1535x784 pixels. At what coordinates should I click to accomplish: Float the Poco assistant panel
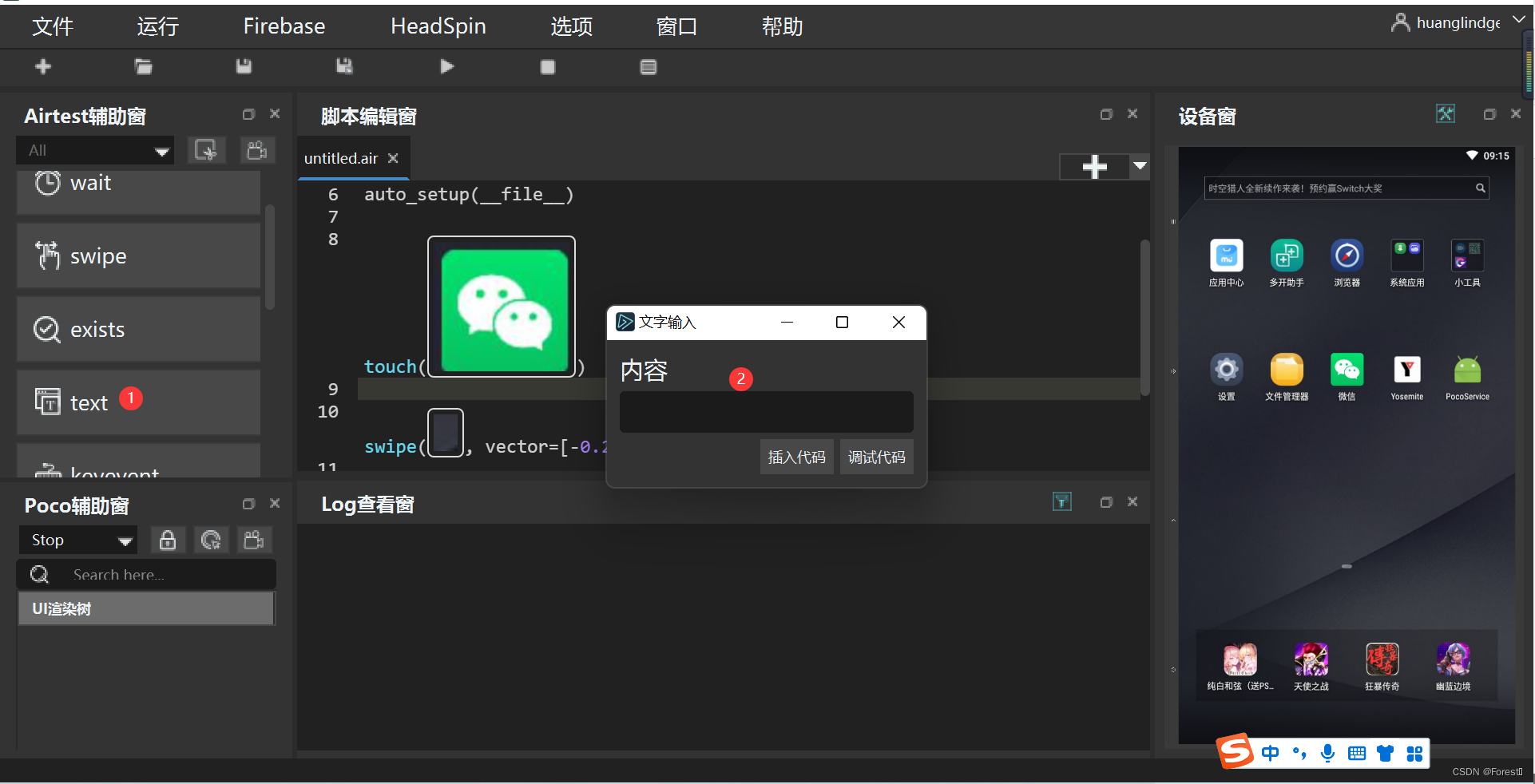coord(248,504)
